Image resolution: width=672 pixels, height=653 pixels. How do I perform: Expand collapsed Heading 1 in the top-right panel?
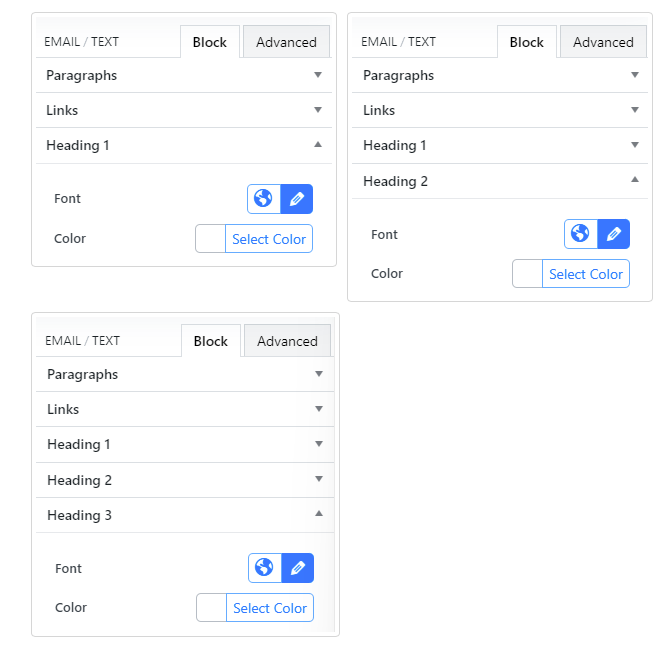click(635, 145)
